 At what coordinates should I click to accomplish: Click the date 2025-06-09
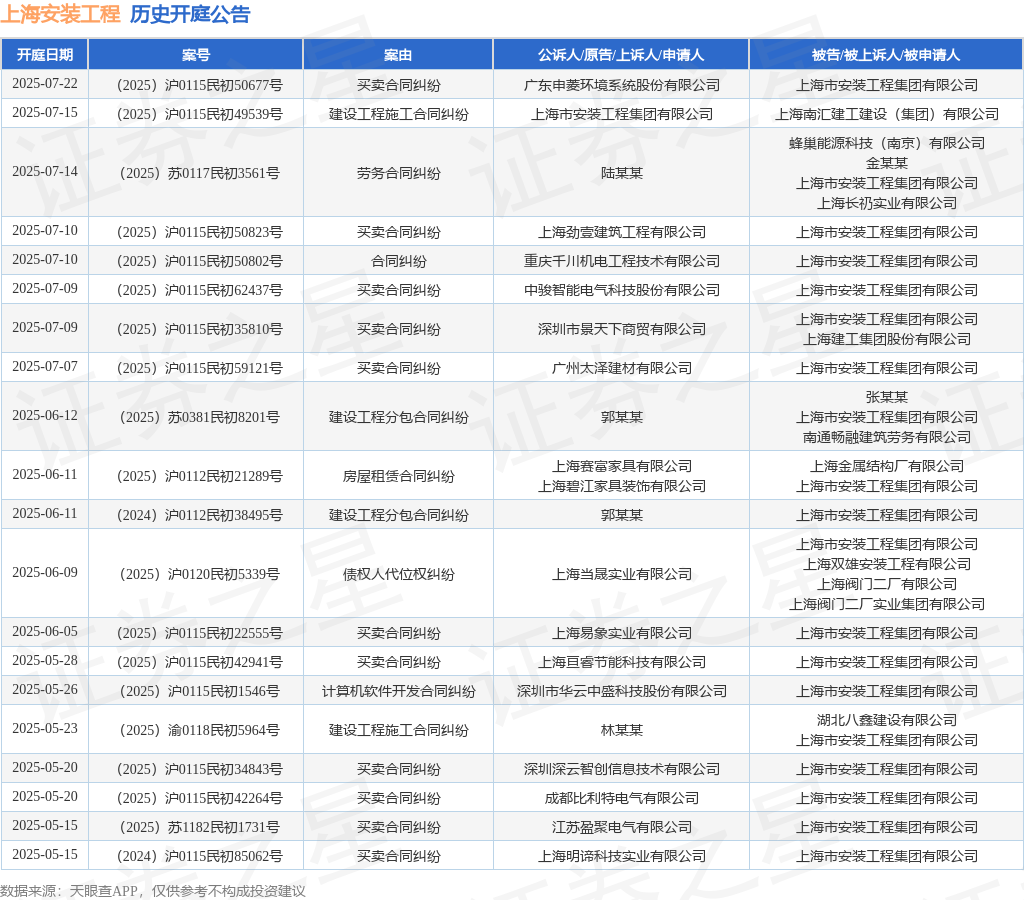44,572
